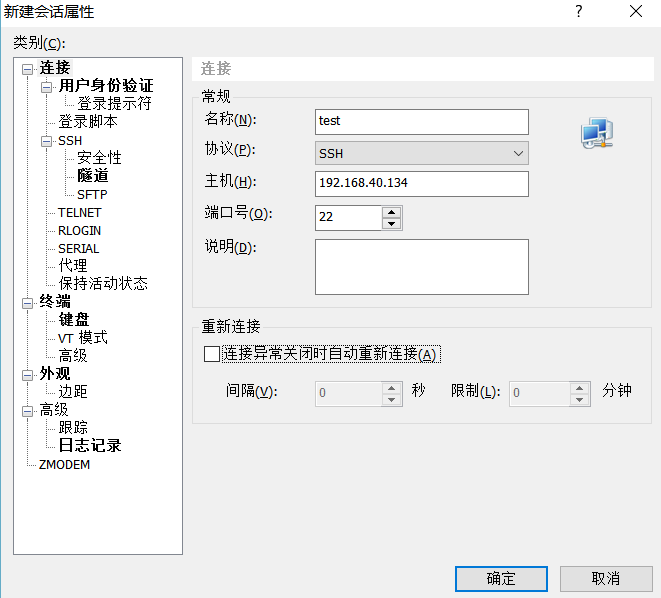Click the 名称 field containing test
The width and height of the screenshot is (661, 598).
click(x=422, y=122)
